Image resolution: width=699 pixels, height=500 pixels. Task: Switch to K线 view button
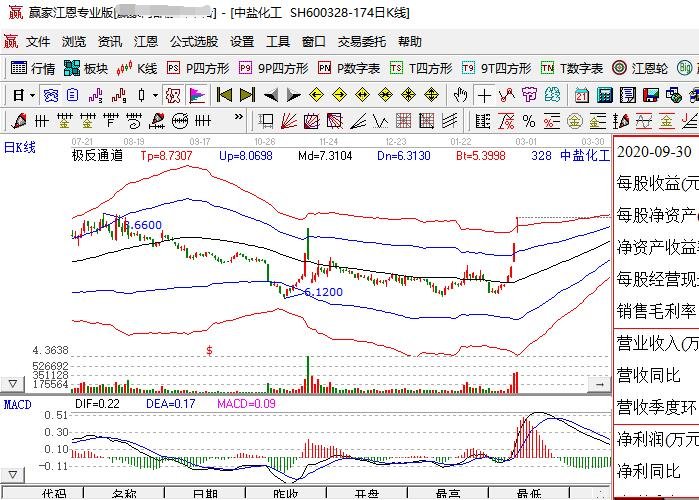tap(137, 68)
